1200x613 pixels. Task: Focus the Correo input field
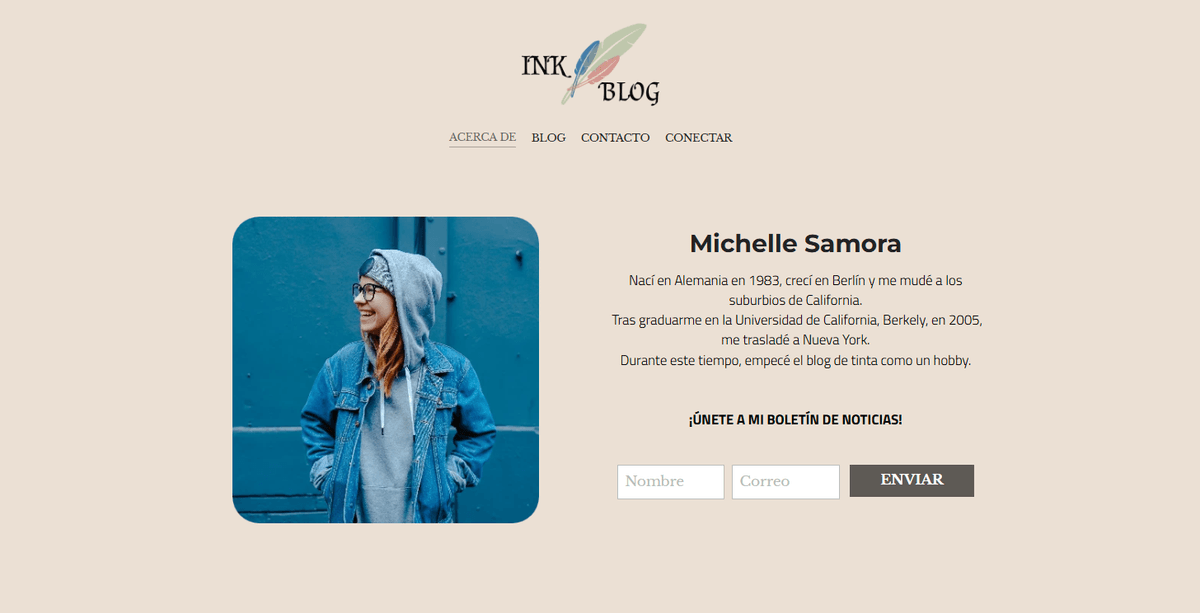point(785,481)
